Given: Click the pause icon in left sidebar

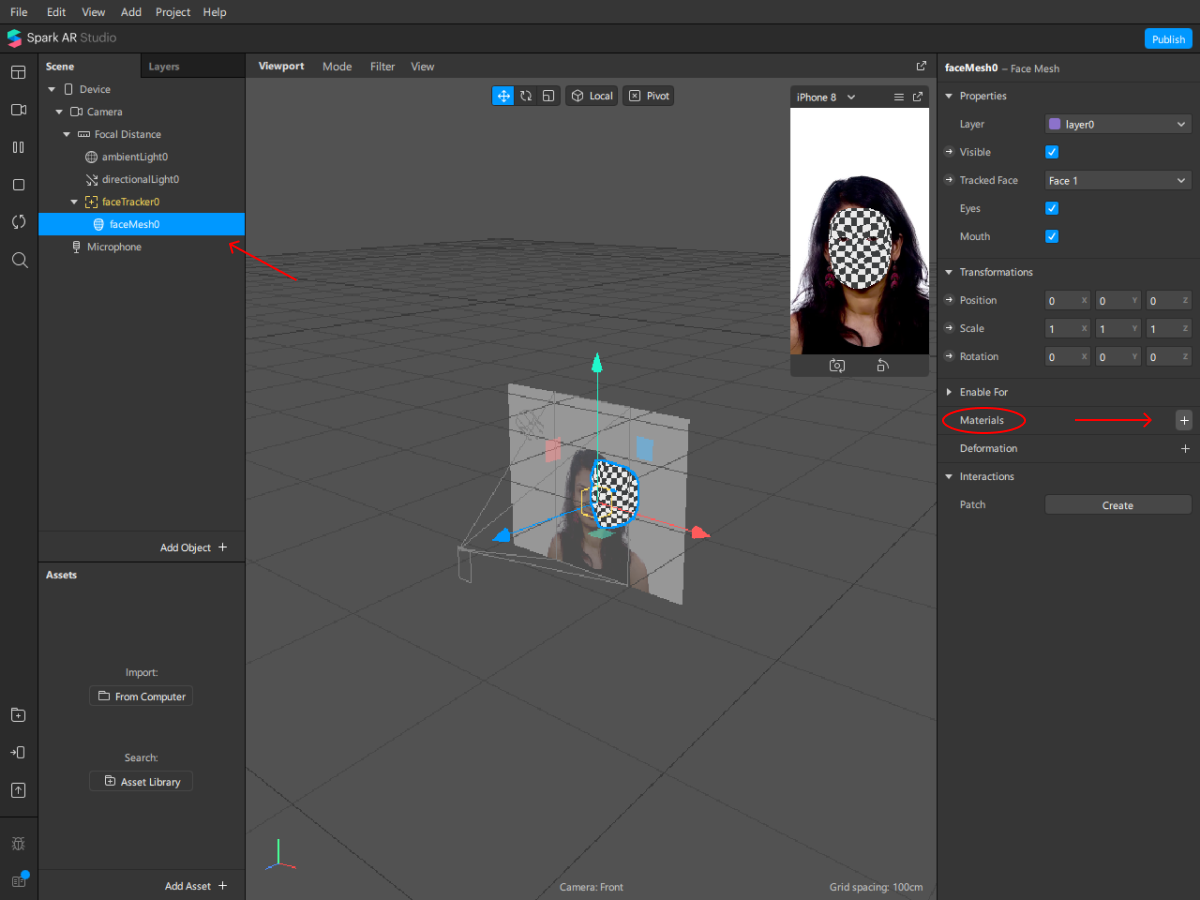Looking at the screenshot, I should 18,147.
